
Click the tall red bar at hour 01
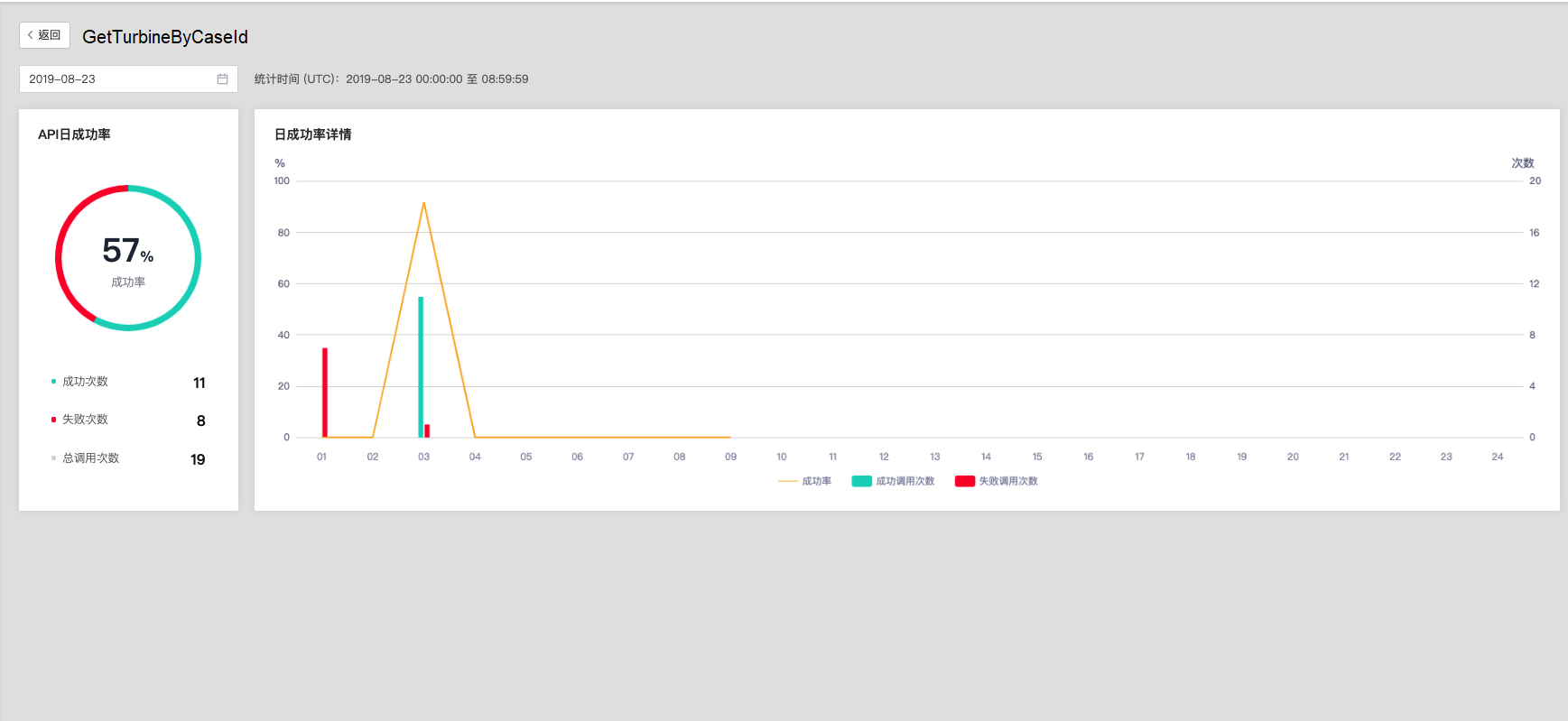pyautogui.click(x=325, y=393)
